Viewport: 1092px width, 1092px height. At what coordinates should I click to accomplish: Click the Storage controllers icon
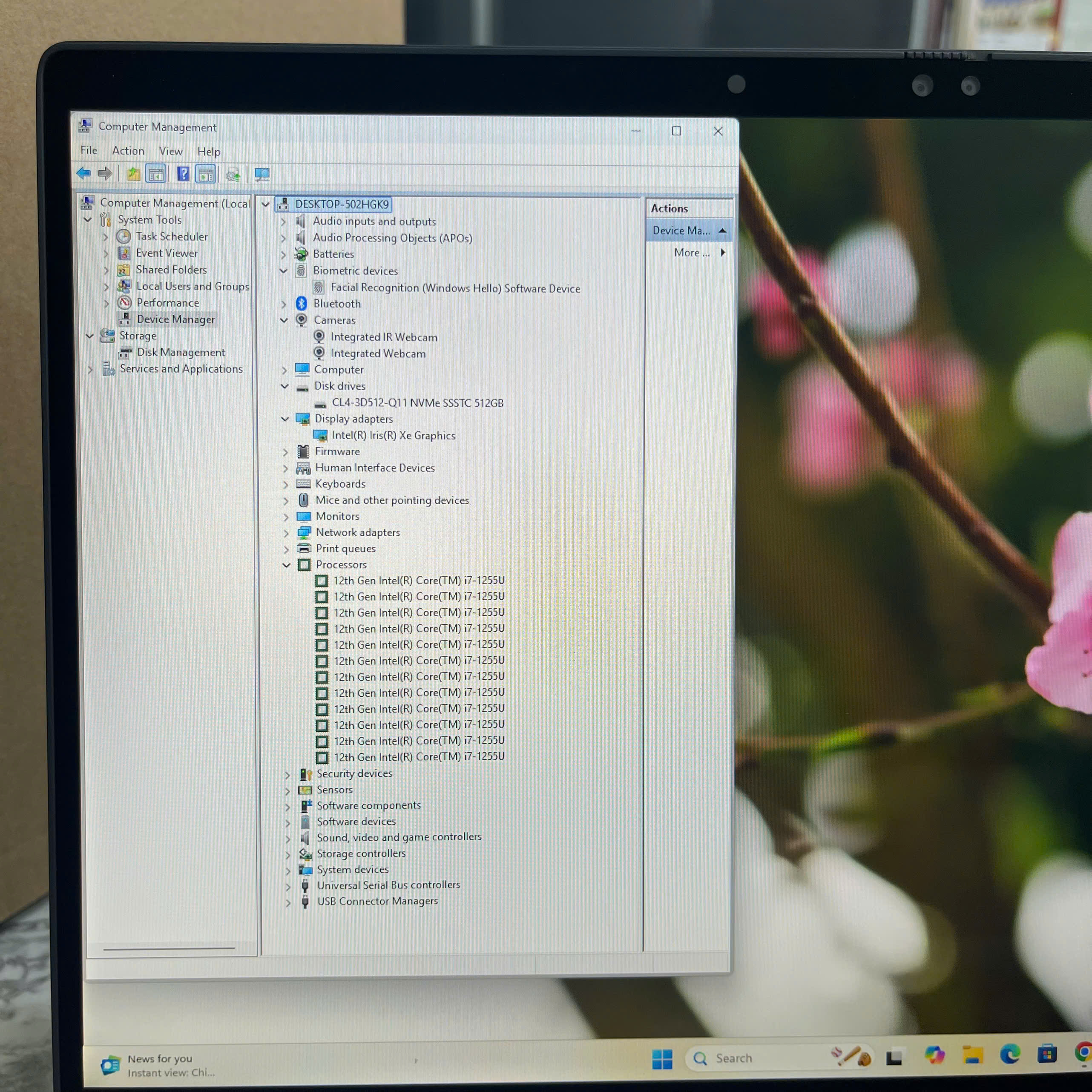tap(306, 853)
